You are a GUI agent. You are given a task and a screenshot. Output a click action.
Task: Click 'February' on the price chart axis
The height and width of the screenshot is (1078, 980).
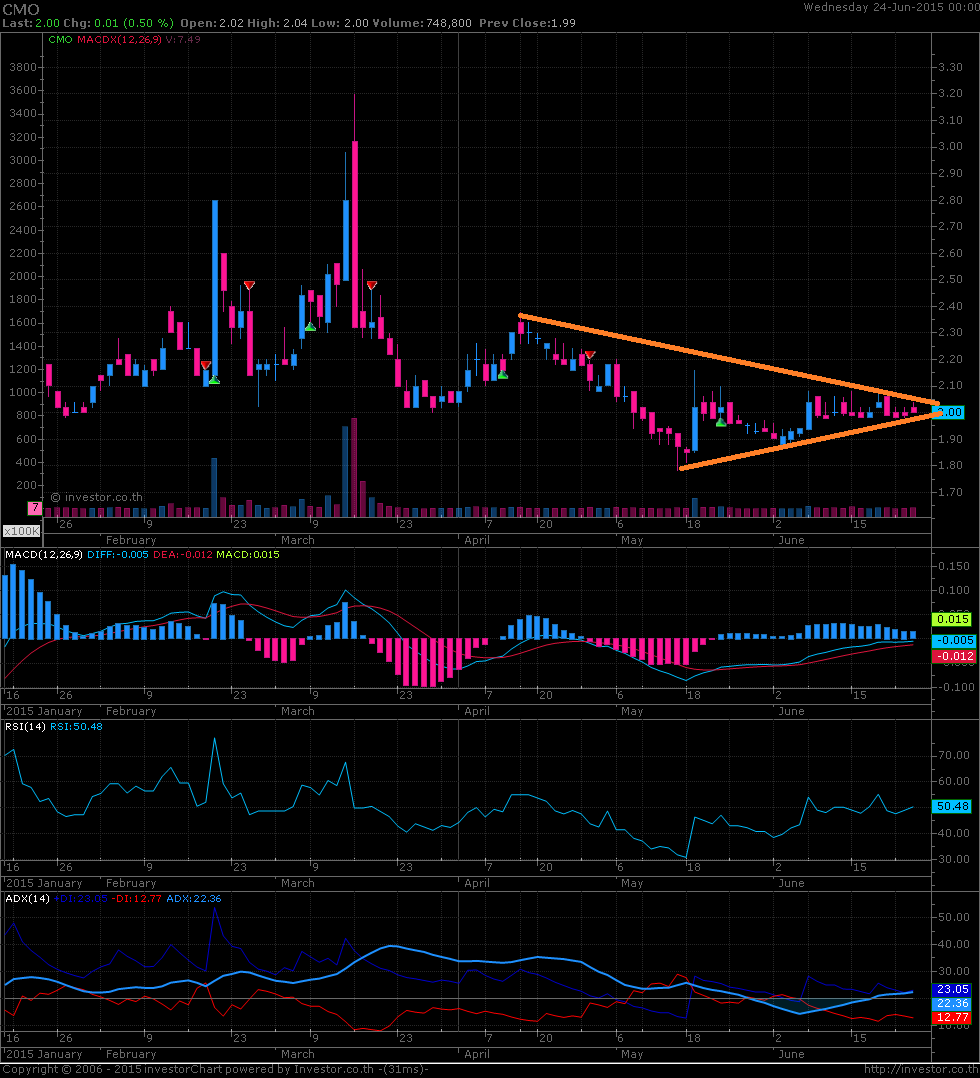pyautogui.click(x=131, y=540)
